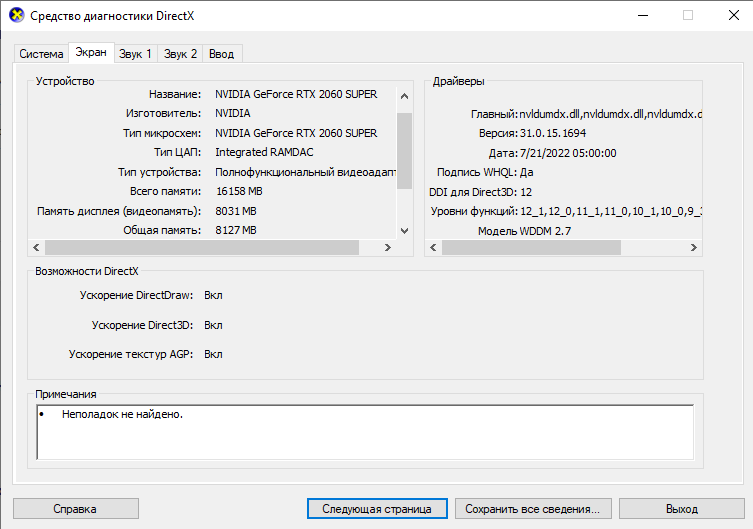Click Сохранить все сведения button
The width and height of the screenshot is (753, 529).
pyautogui.click(x=532, y=509)
